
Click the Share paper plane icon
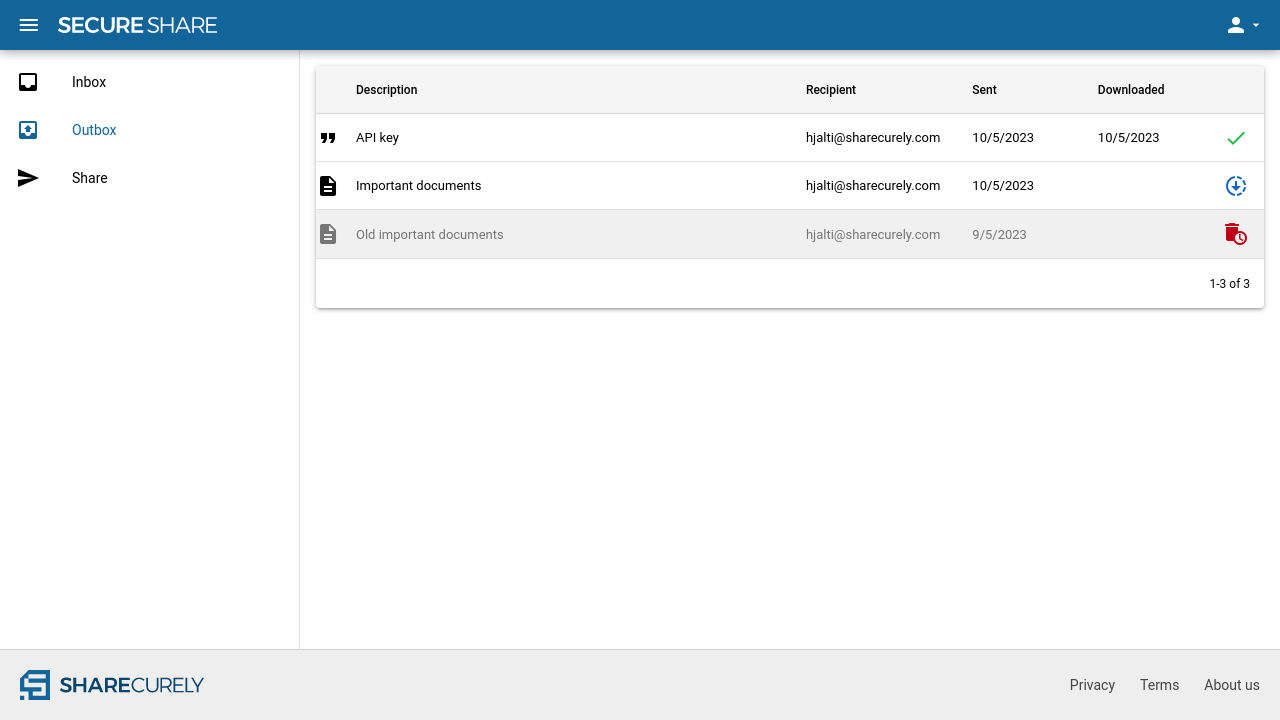pos(28,178)
